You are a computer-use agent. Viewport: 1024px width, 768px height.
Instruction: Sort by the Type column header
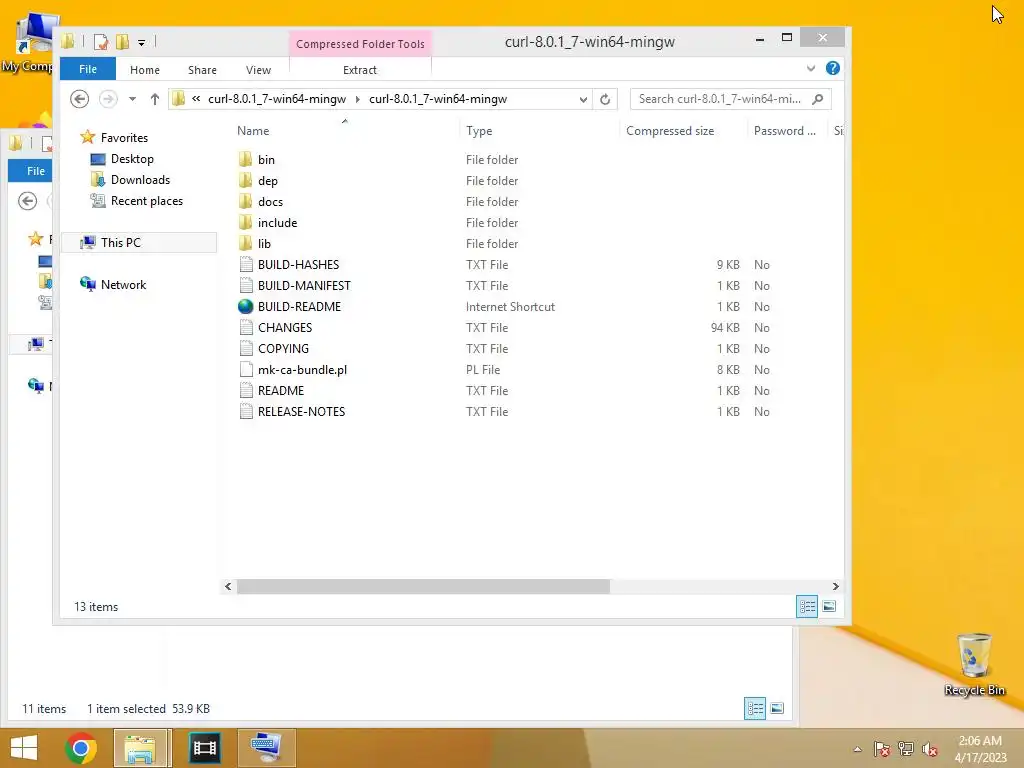pos(479,131)
